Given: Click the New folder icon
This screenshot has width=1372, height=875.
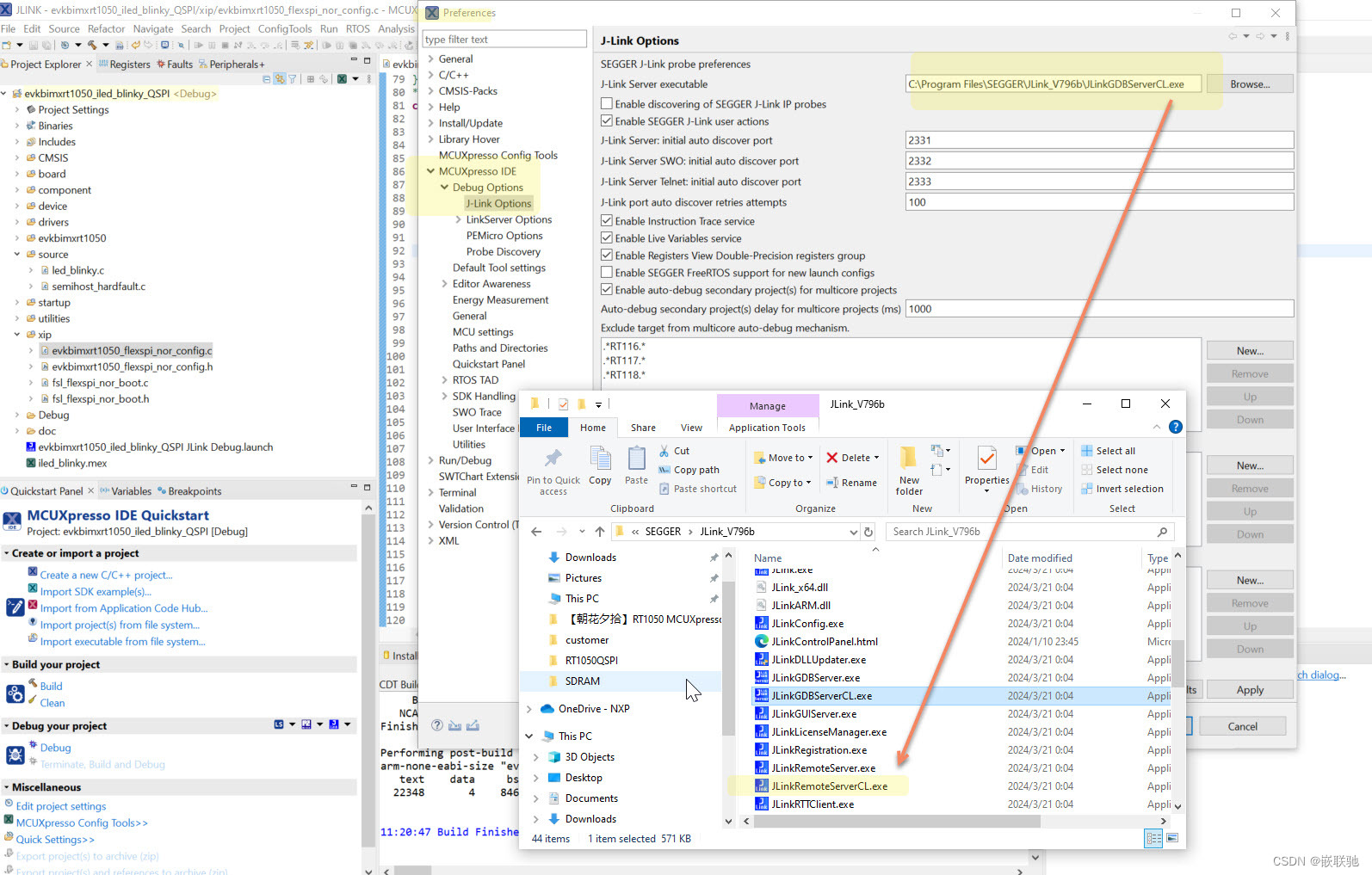Looking at the screenshot, I should click(x=908, y=458).
